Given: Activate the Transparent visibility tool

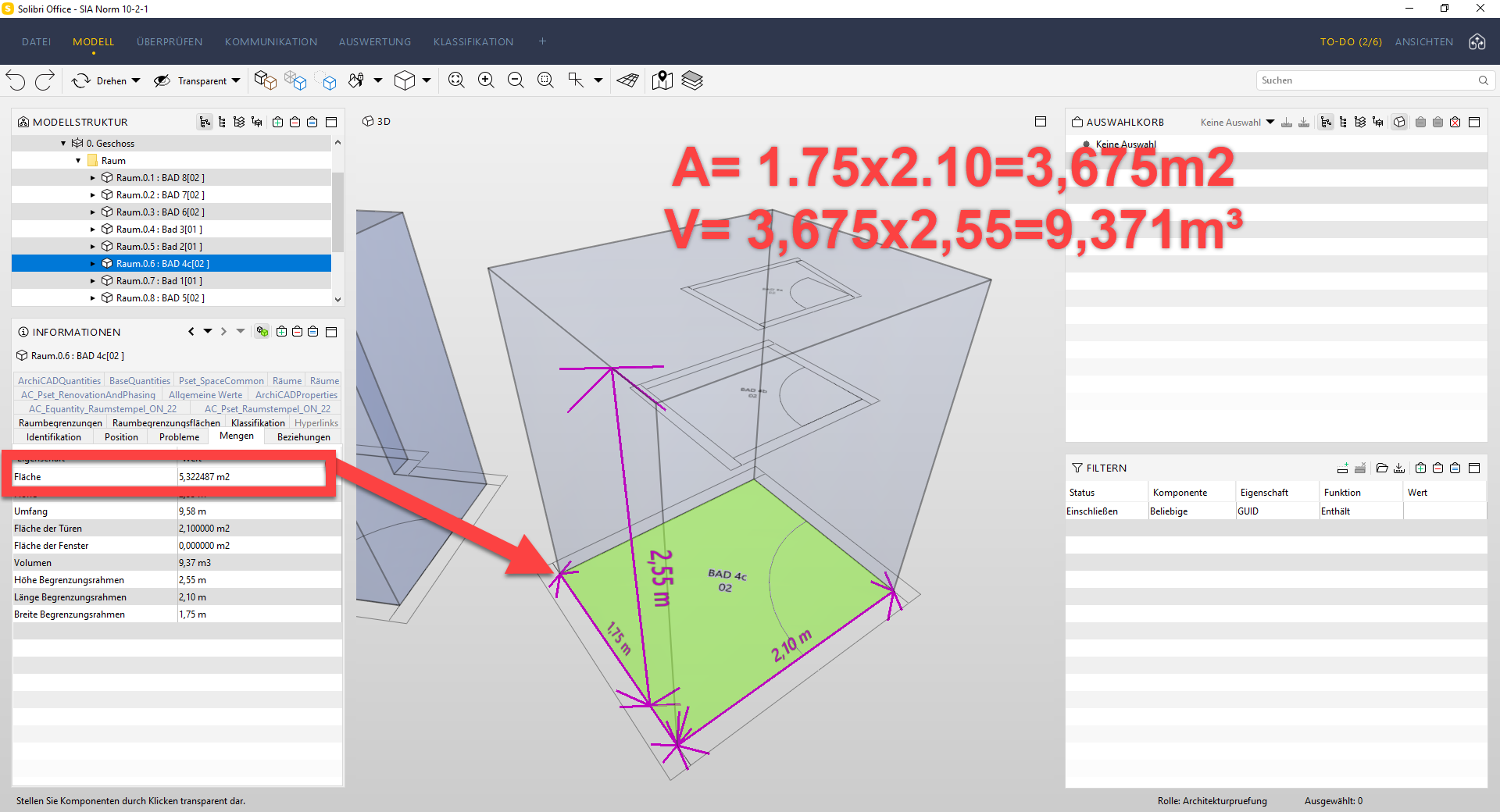Looking at the screenshot, I should click(190, 80).
